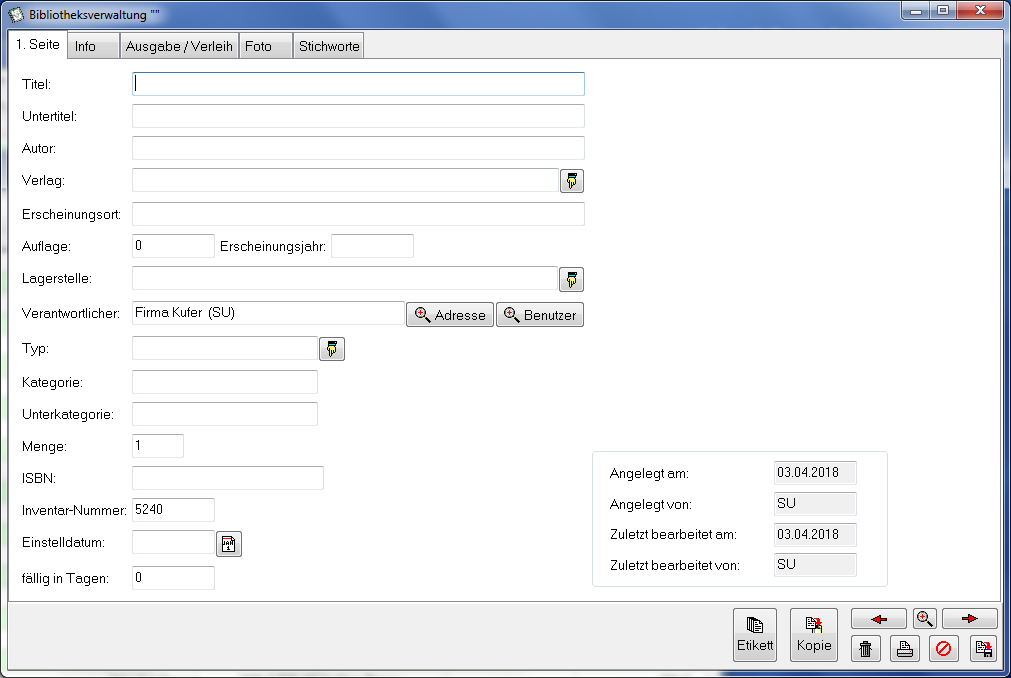Screen dimensions: 1011x678
Task: Click the Erscheinungsjahr field
Action: click(372, 246)
